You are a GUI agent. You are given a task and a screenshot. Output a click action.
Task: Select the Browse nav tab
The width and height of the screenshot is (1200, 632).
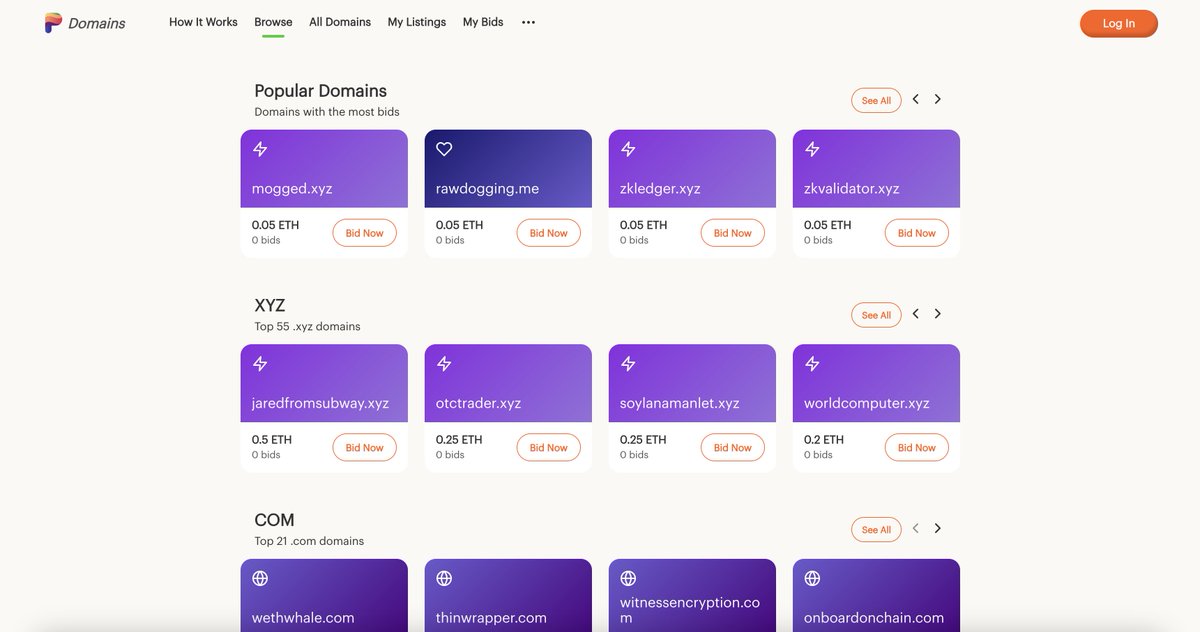(273, 22)
